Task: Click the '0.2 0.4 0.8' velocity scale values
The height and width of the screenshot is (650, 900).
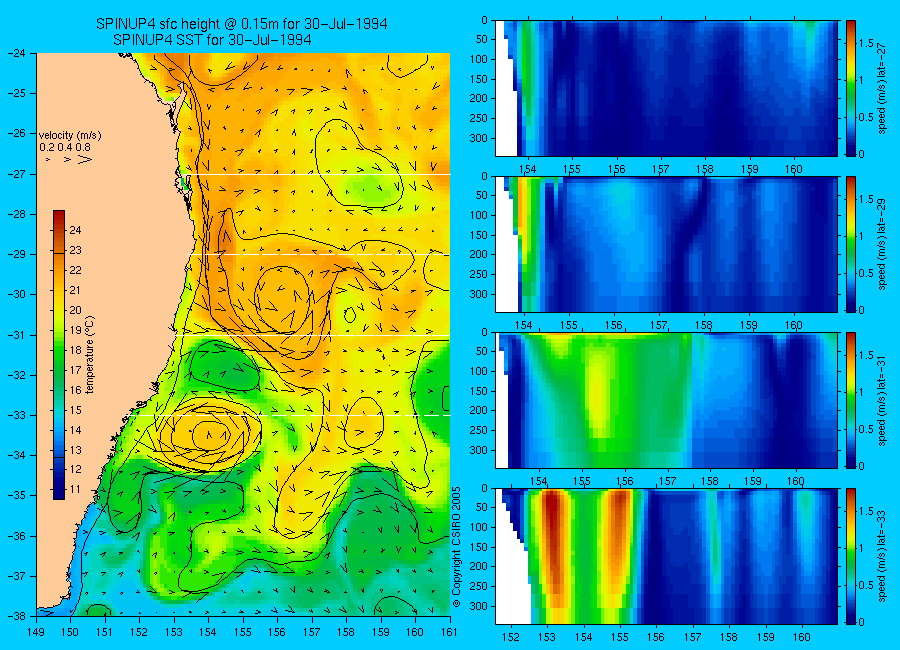Action: point(65,148)
